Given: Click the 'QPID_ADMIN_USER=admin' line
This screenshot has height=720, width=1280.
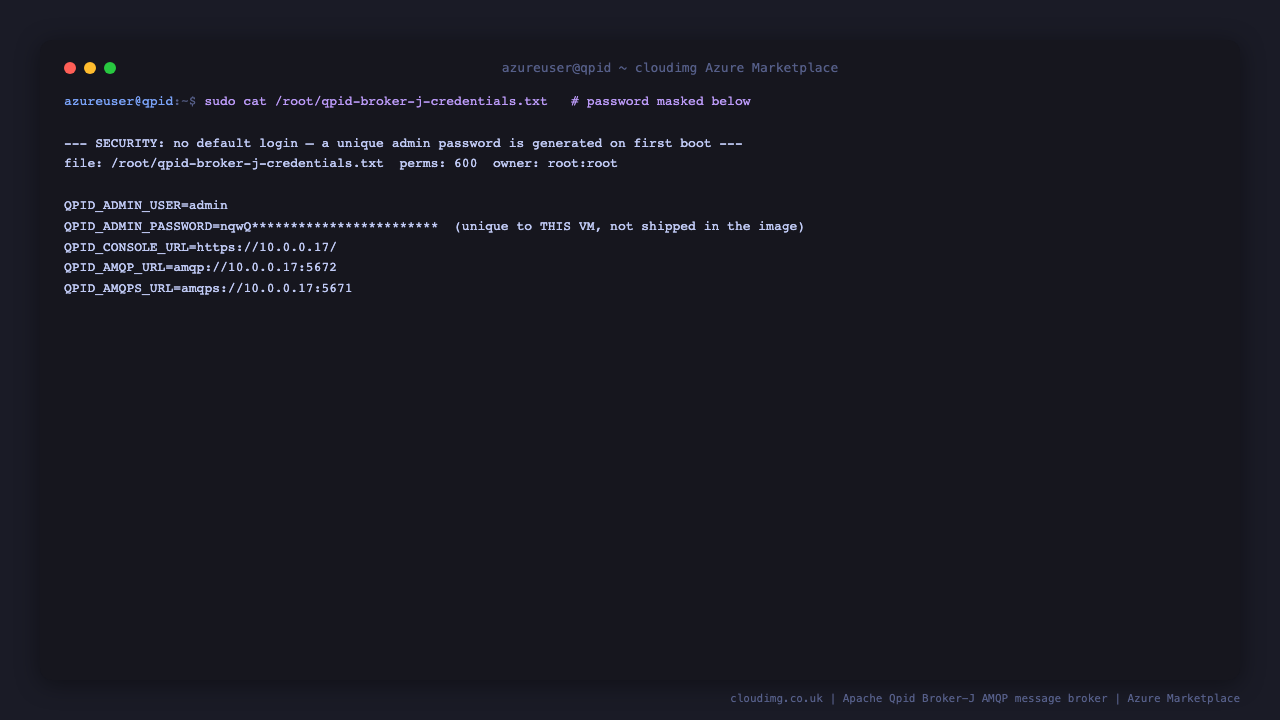Looking at the screenshot, I should click(x=146, y=205).
